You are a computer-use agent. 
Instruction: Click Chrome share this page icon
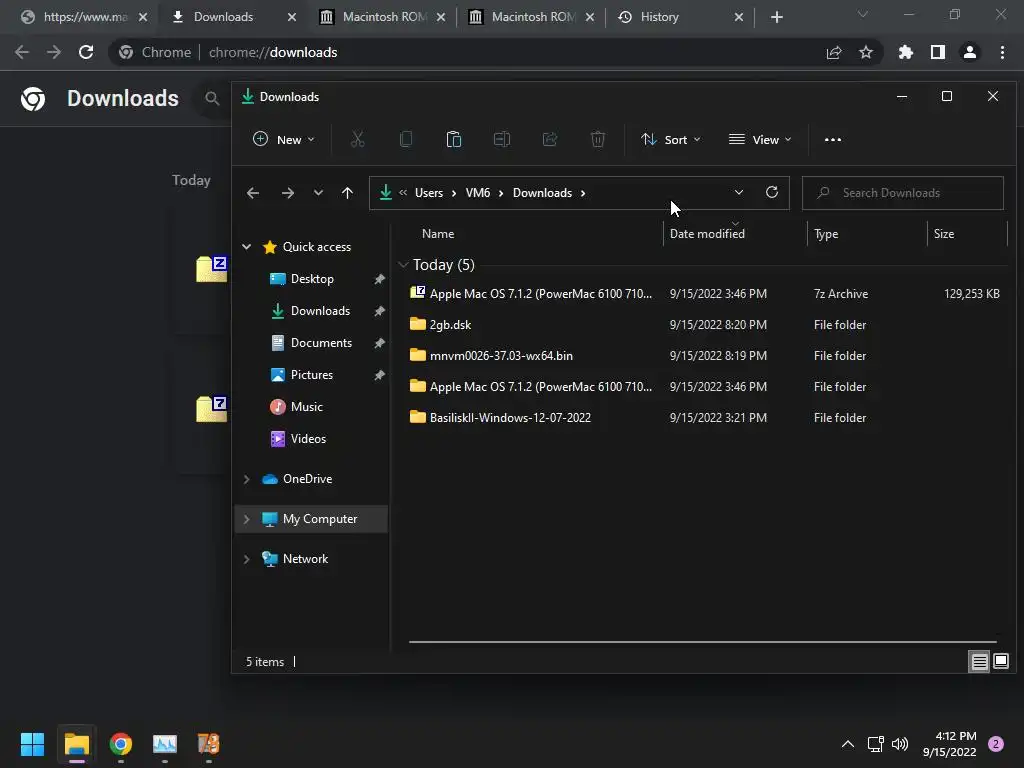coord(834,52)
